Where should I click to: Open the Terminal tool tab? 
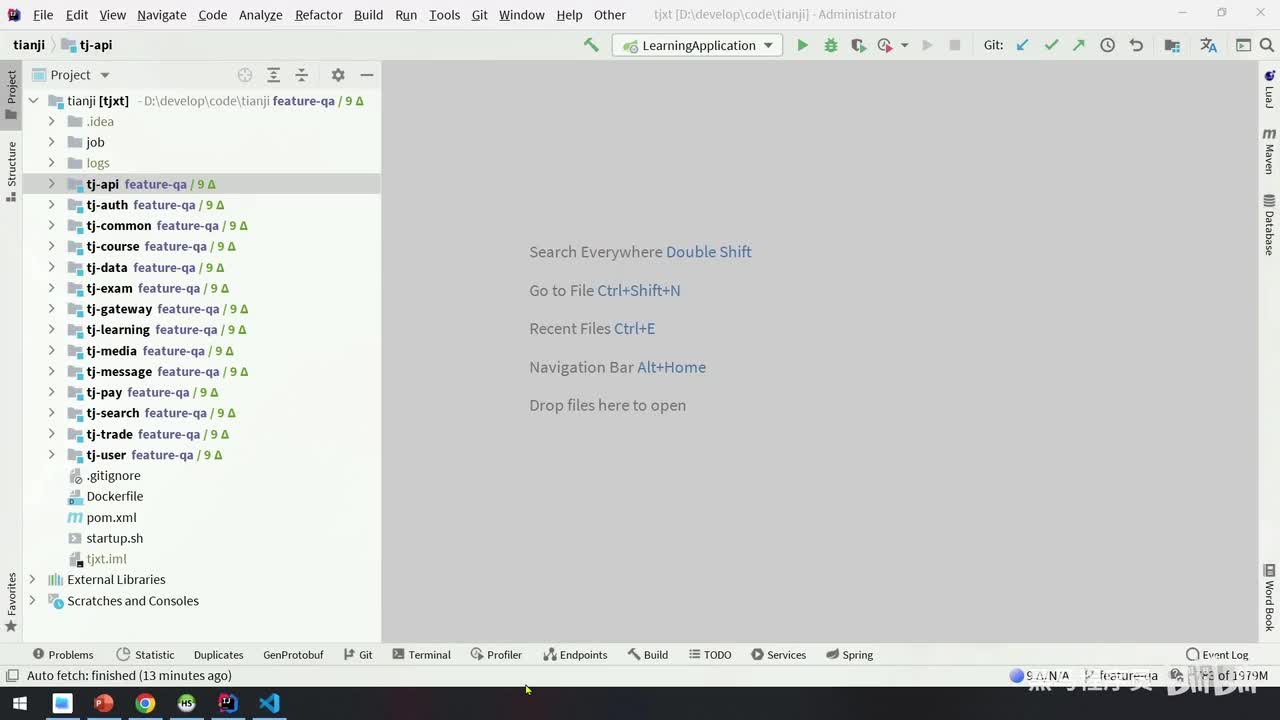[421, 655]
